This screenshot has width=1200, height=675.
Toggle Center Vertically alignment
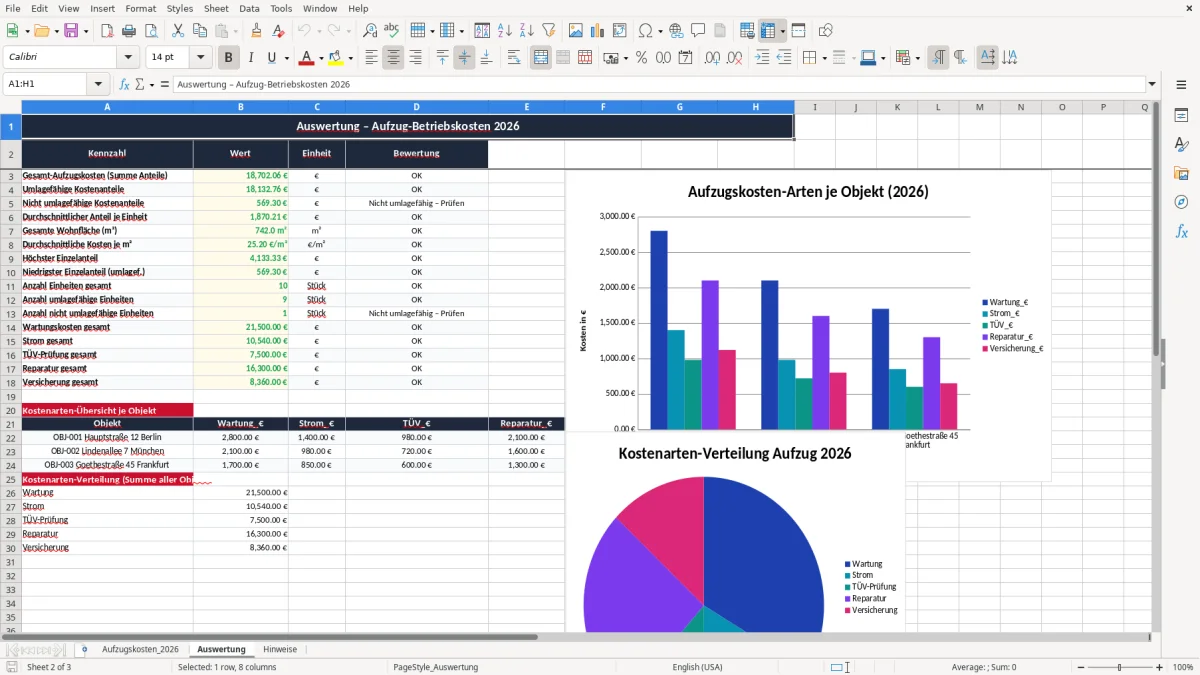point(464,58)
